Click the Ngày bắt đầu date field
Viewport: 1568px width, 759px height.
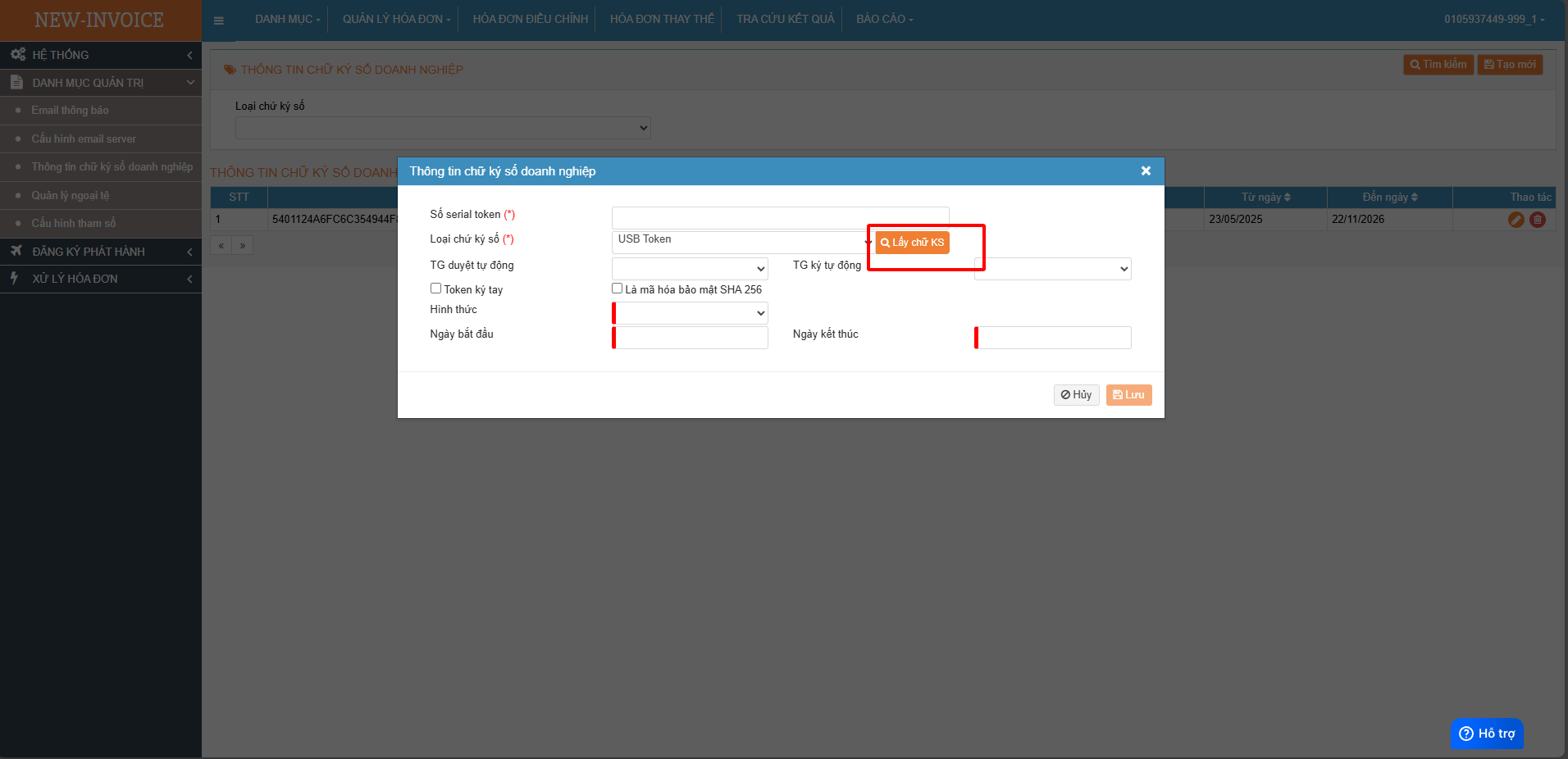pos(690,338)
